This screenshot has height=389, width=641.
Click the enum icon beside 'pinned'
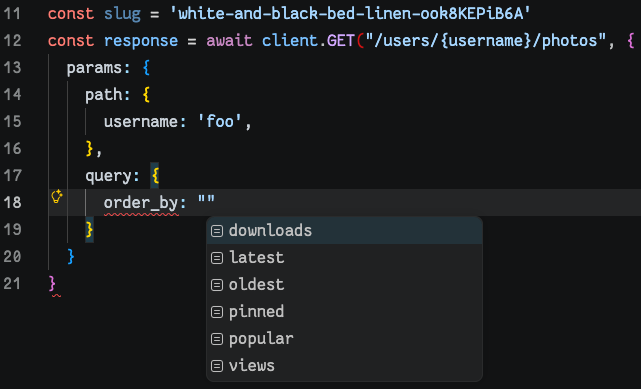coord(217,312)
